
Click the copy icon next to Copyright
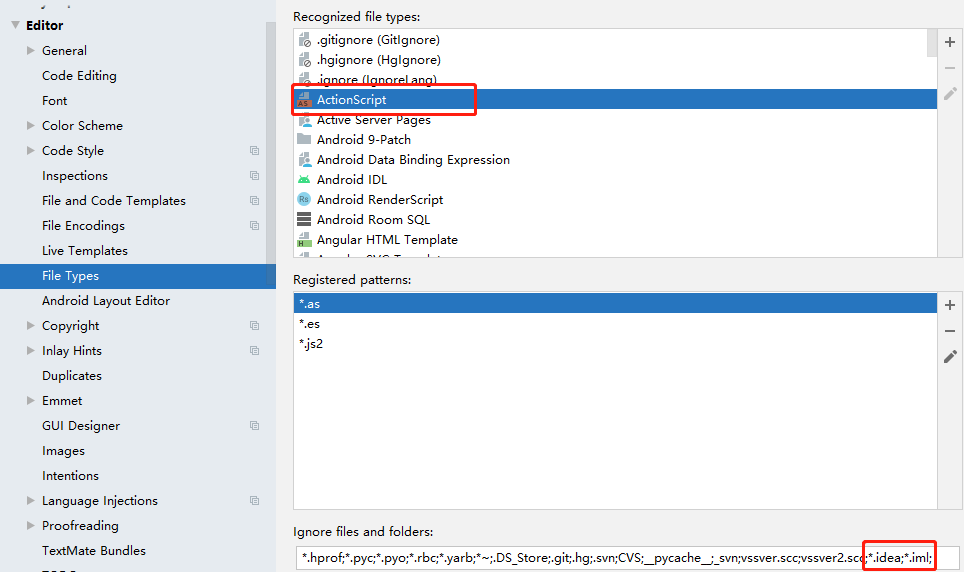255,325
